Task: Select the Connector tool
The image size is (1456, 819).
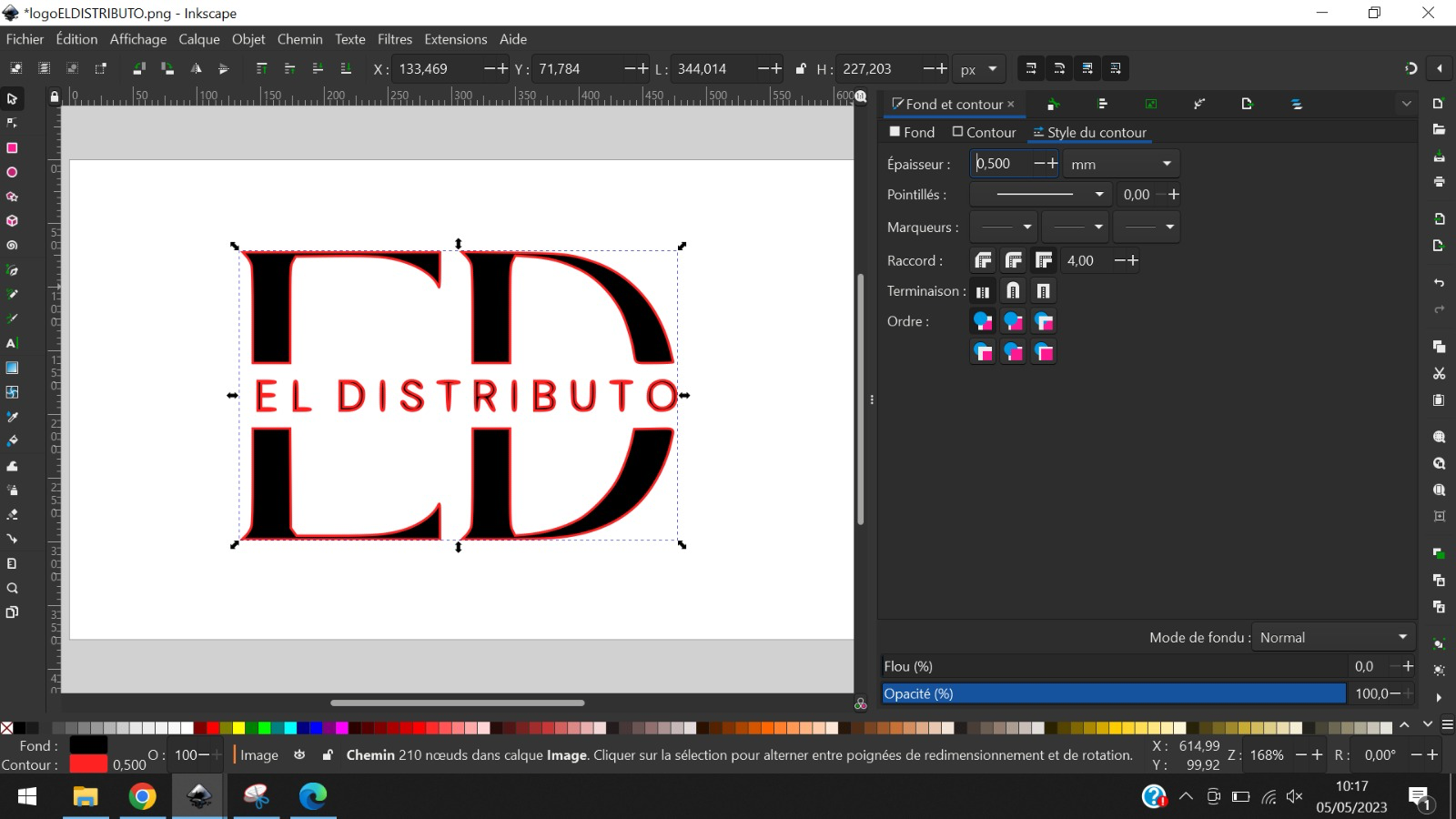Action: pyautogui.click(x=12, y=539)
